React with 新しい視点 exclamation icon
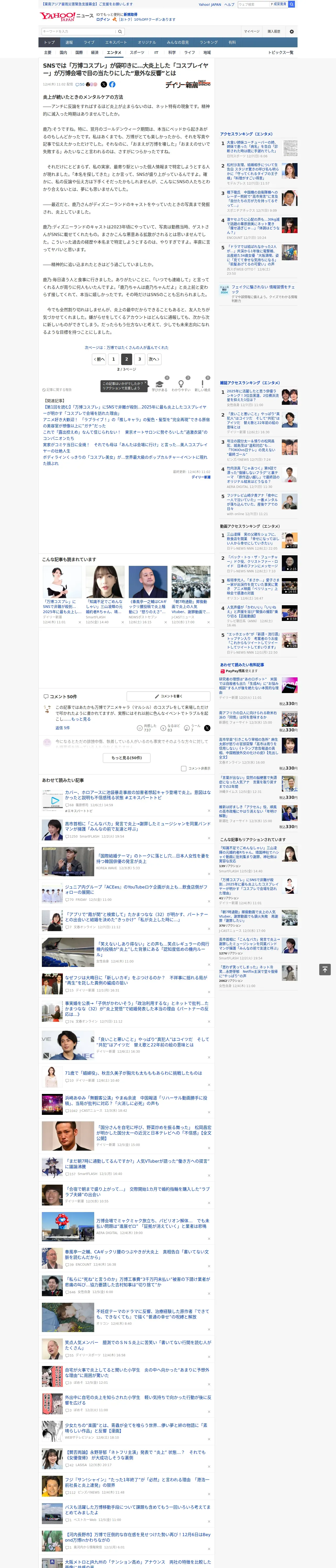This screenshot has width=336, height=1568. tap(203, 385)
